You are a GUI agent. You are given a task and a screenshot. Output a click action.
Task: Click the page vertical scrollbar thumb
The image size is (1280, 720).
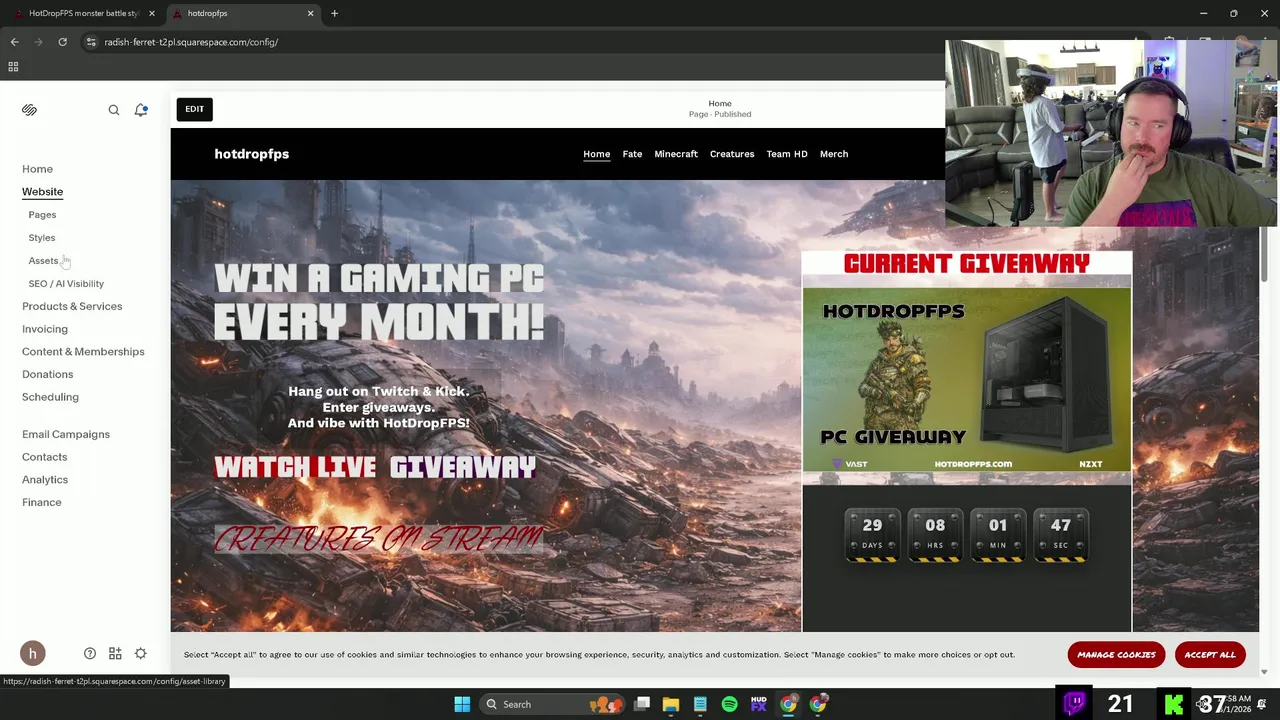(x=1264, y=255)
